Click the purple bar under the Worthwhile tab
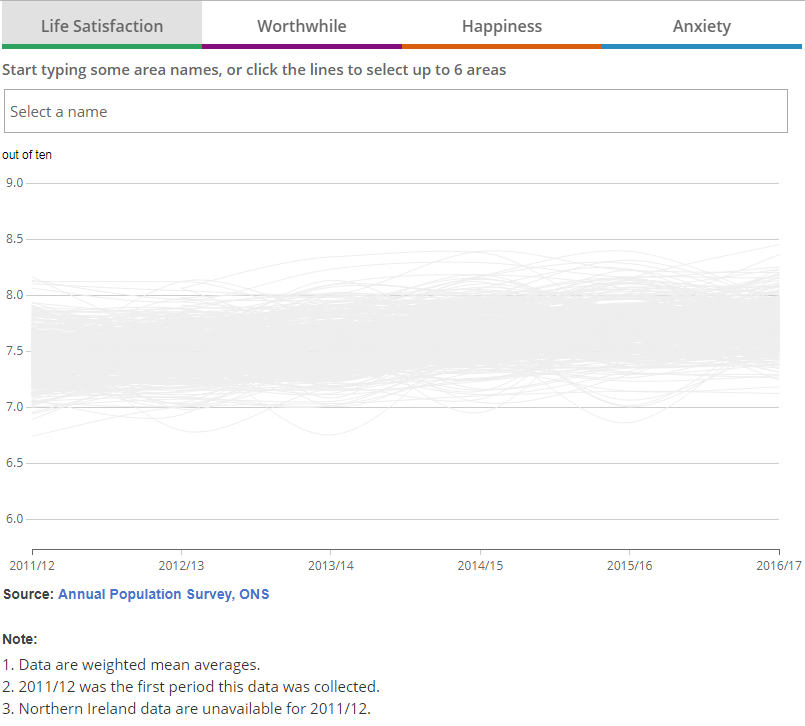This screenshot has height=726, width=805. click(301, 46)
